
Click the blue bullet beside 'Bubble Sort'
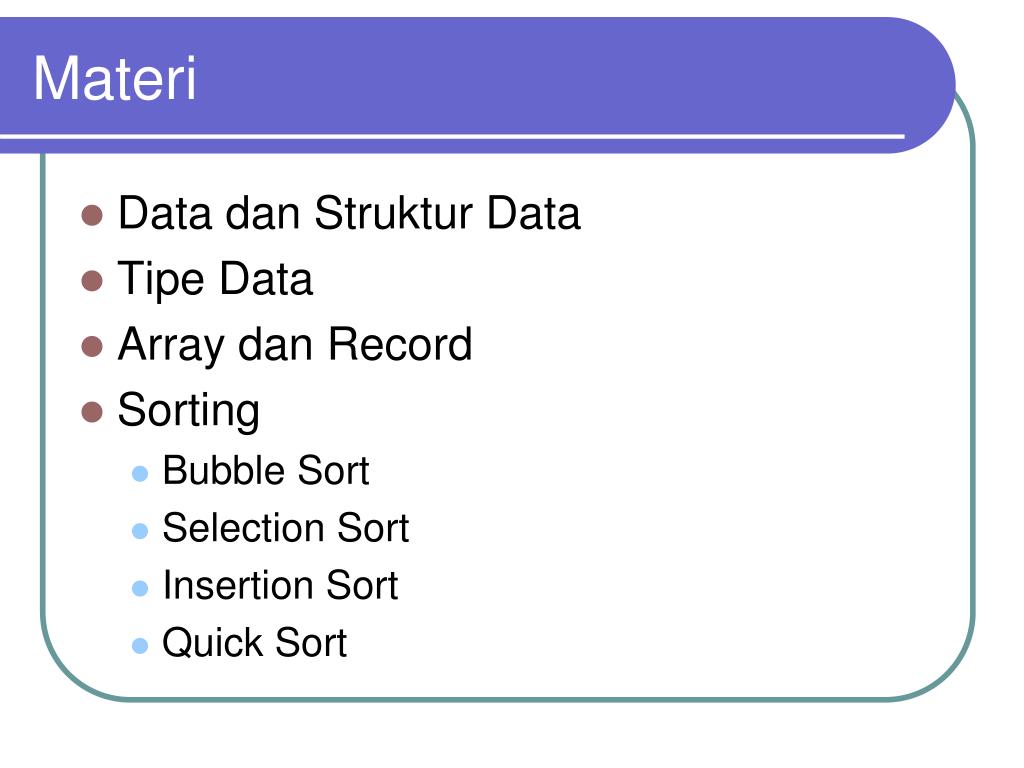[140, 473]
